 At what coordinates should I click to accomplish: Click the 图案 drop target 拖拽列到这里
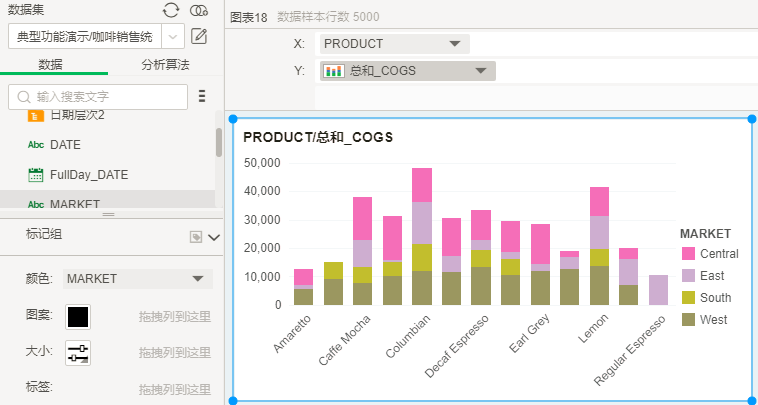[175, 317]
